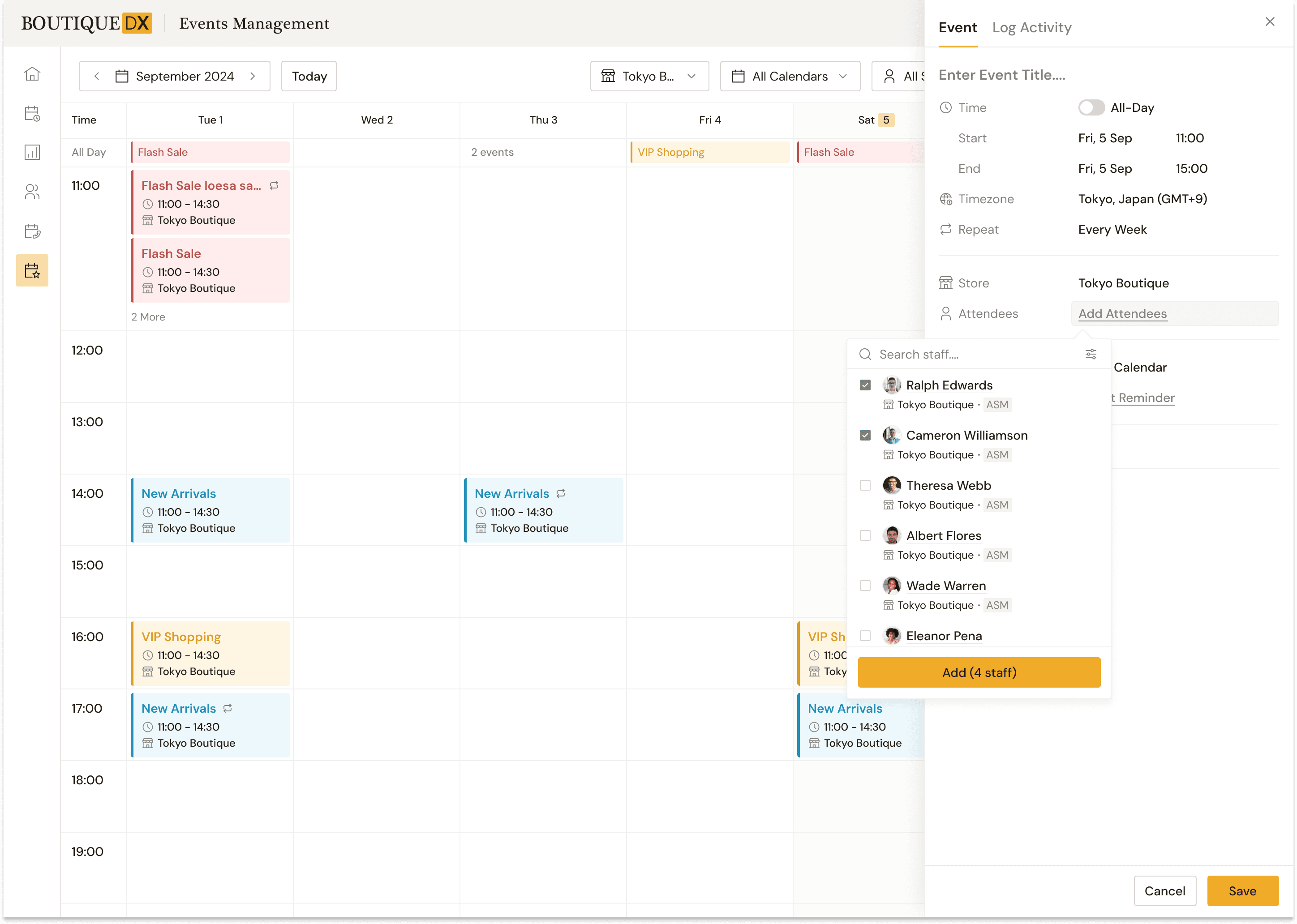Screen dimensions: 1297x924
Task: Select the Event tab
Action: pos(957,27)
